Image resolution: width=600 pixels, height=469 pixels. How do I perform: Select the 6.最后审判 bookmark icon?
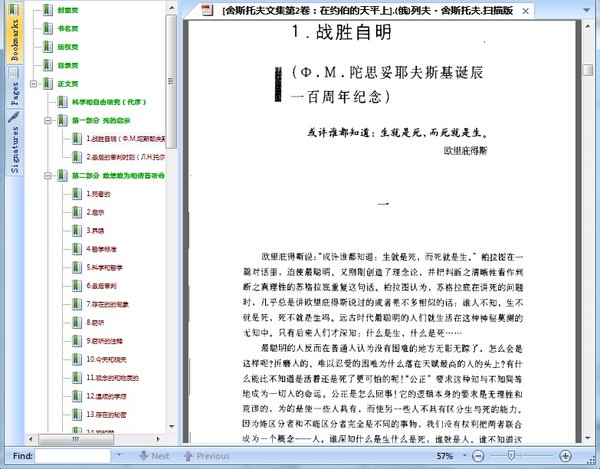[77, 286]
